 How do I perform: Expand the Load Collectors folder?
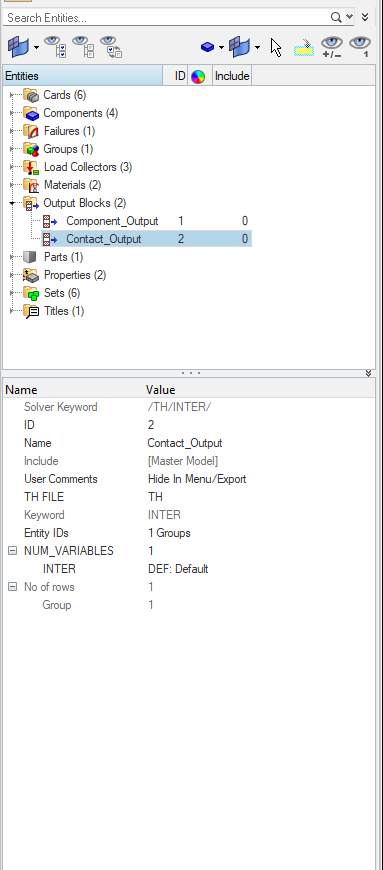coord(12,167)
